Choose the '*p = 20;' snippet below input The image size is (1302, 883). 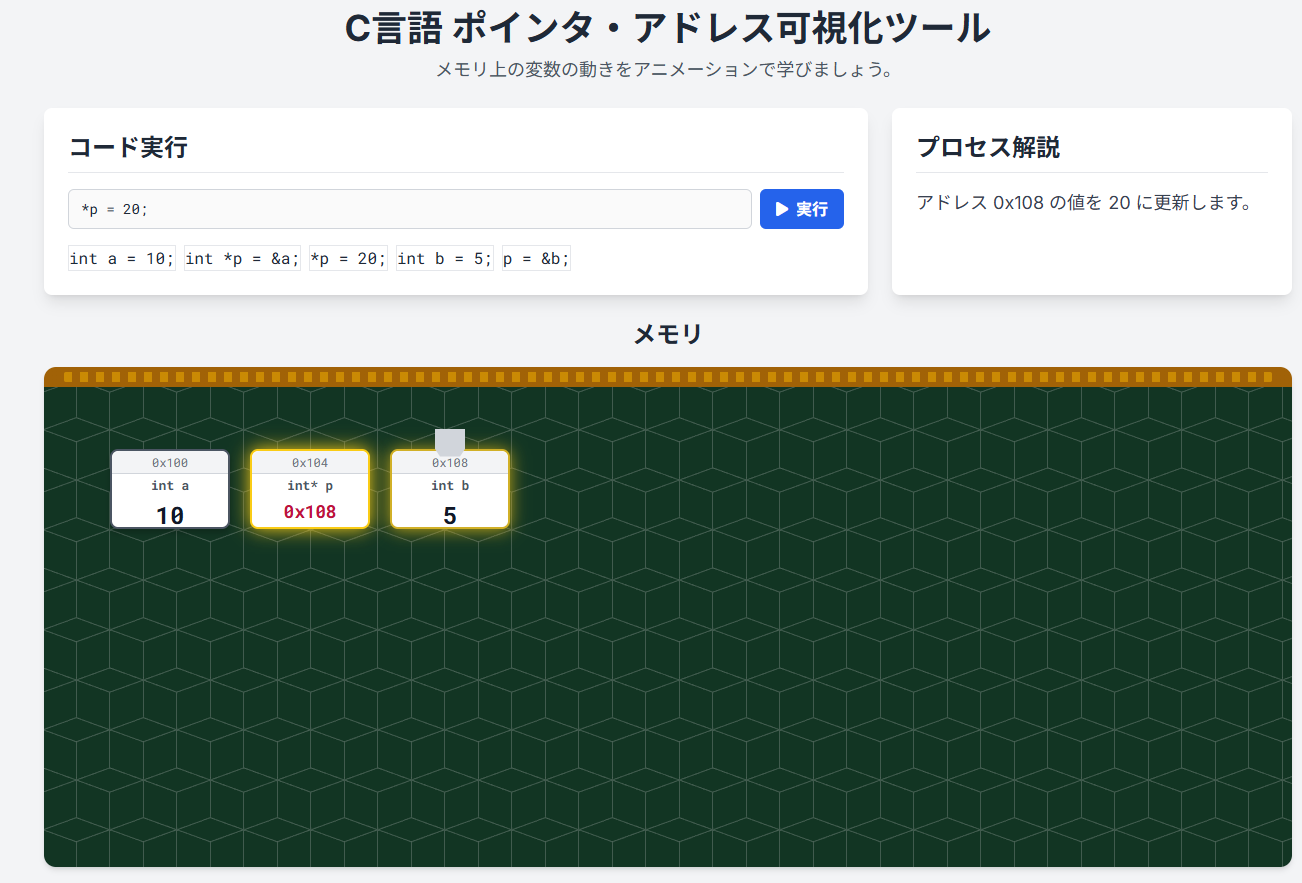tap(348, 259)
